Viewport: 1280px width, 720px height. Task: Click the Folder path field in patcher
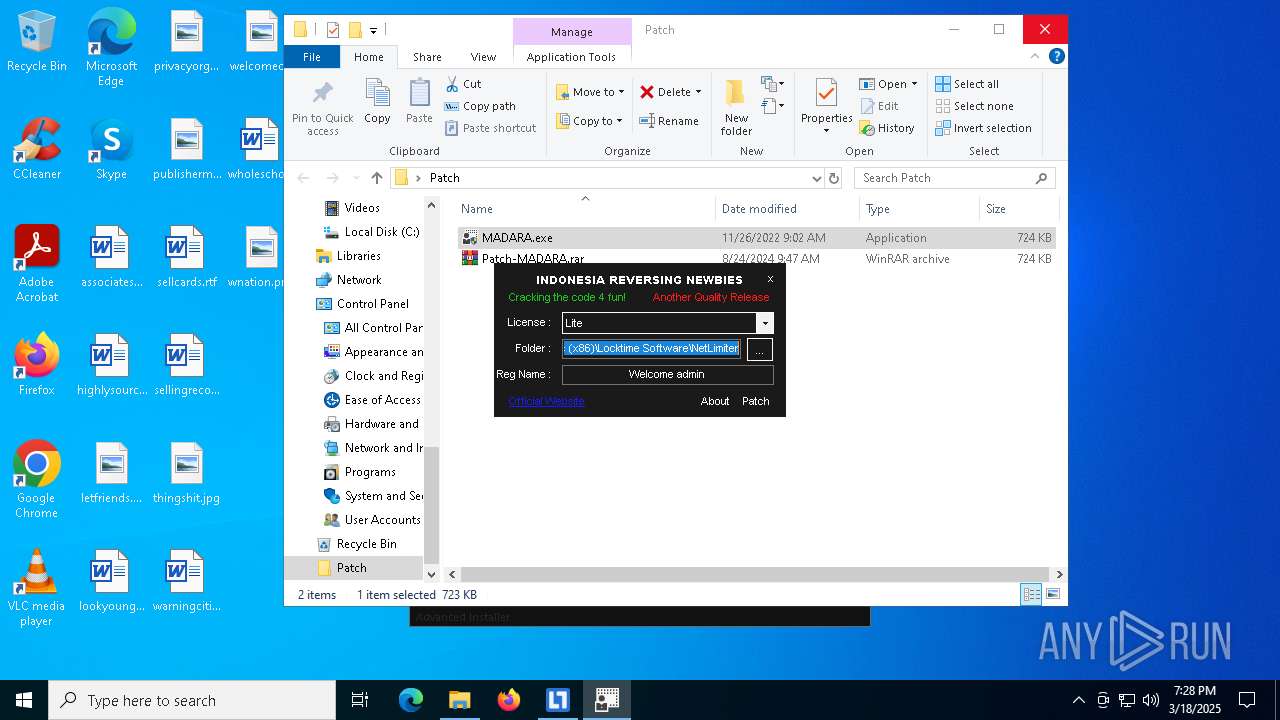[x=651, y=348]
